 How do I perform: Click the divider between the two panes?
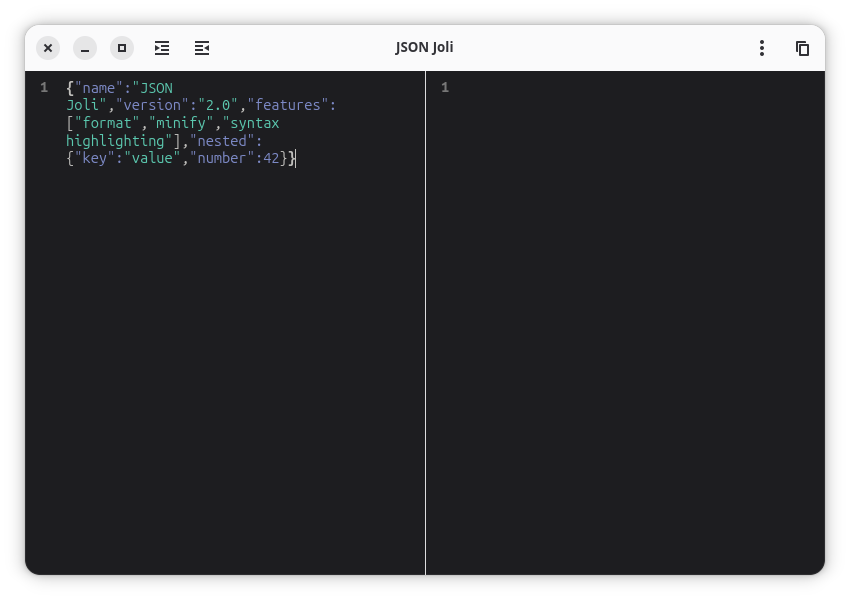click(x=427, y=300)
